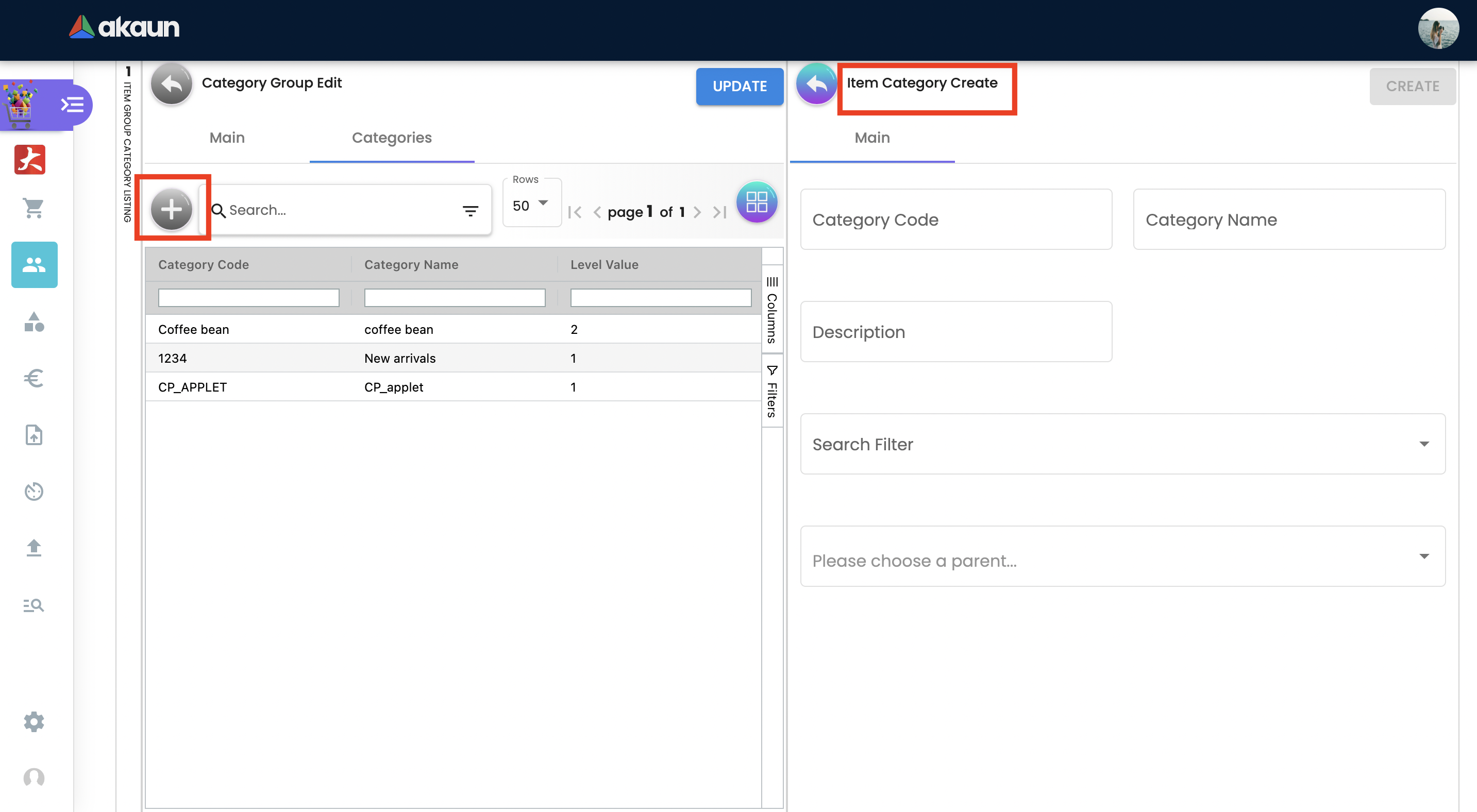Click the plus add category button
The height and width of the screenshot is (812, 1477).
[171, 210]
